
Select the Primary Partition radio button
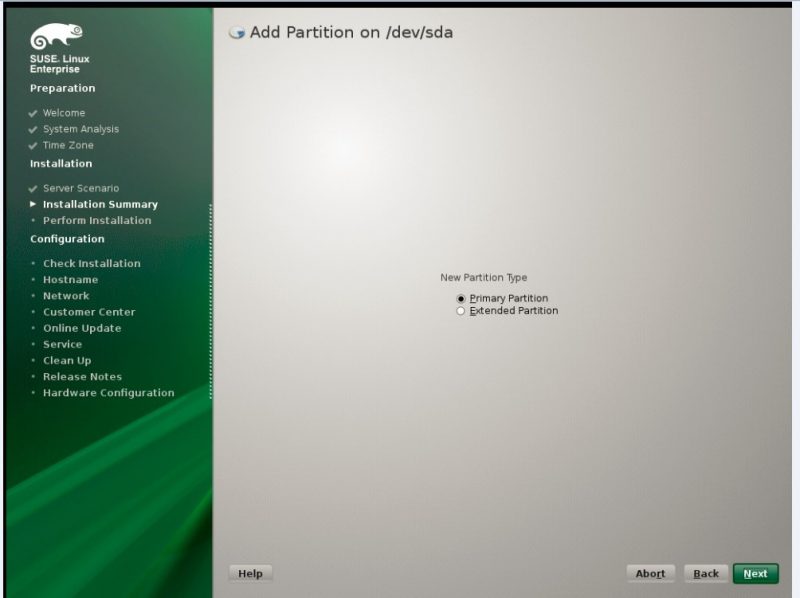[461, 299]
